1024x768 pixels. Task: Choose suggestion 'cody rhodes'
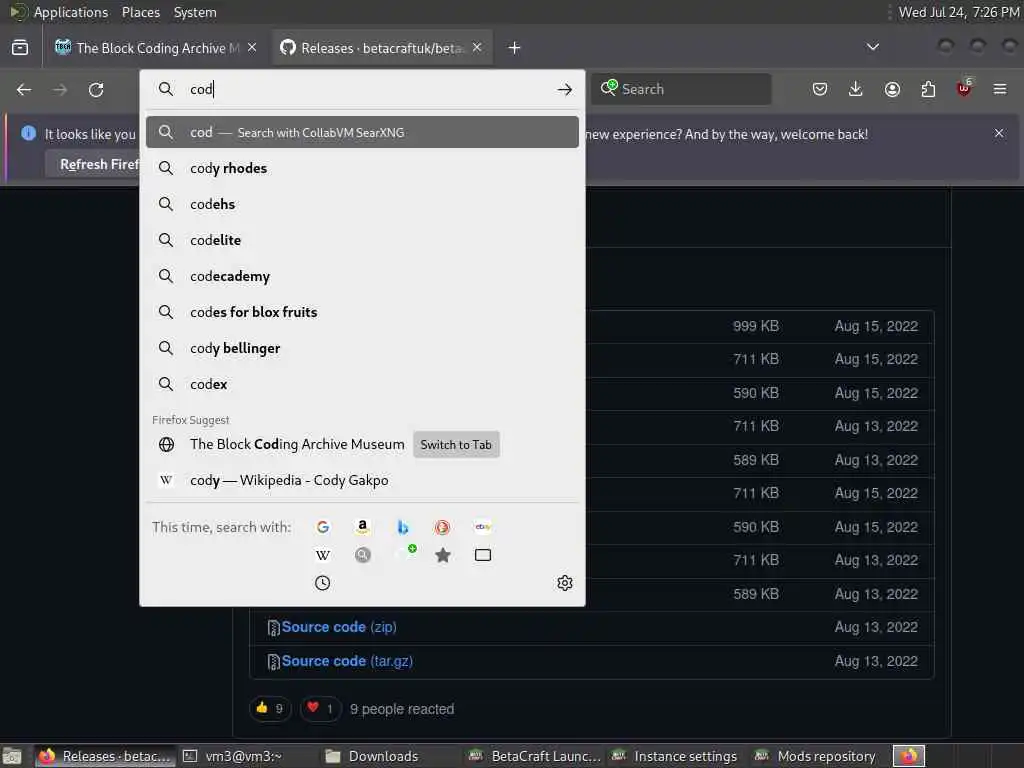(362, 168)
